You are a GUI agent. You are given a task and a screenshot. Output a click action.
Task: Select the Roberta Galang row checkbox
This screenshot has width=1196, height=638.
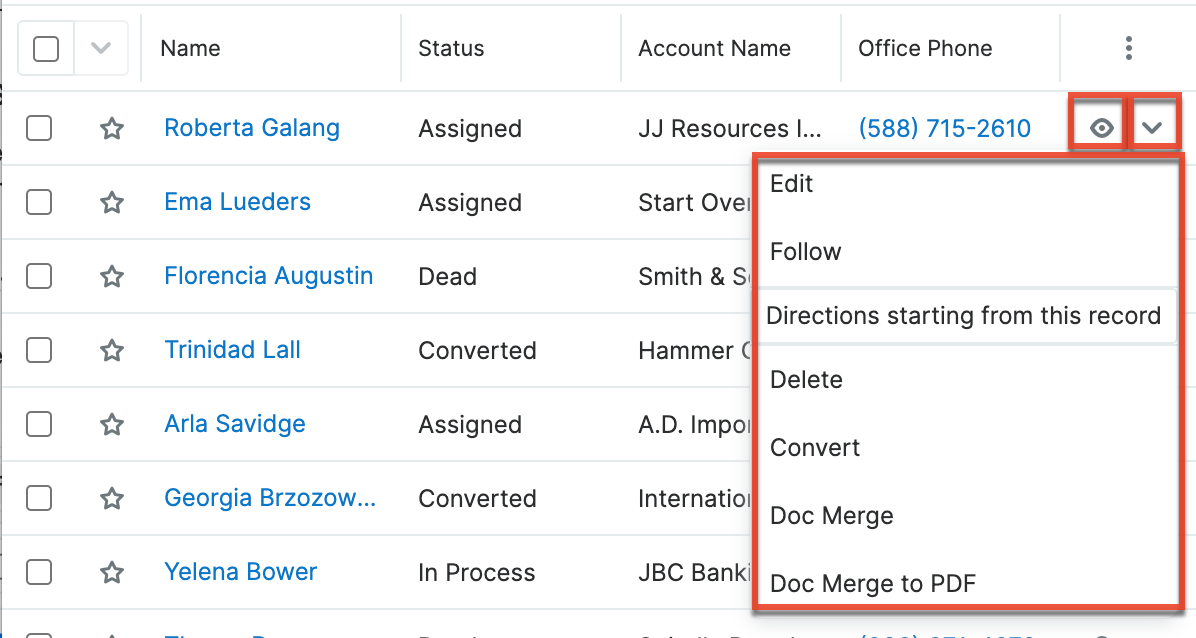pos(39,128)
